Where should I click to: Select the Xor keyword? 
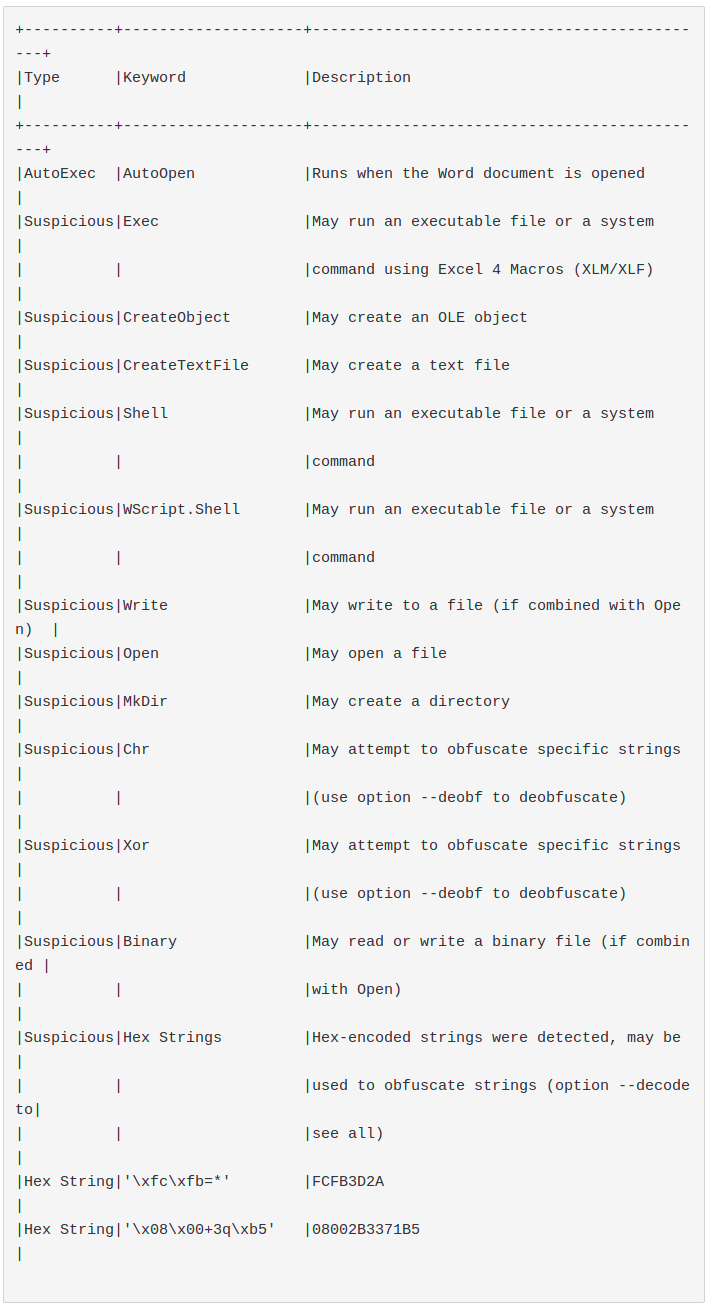tap(136, 846)
